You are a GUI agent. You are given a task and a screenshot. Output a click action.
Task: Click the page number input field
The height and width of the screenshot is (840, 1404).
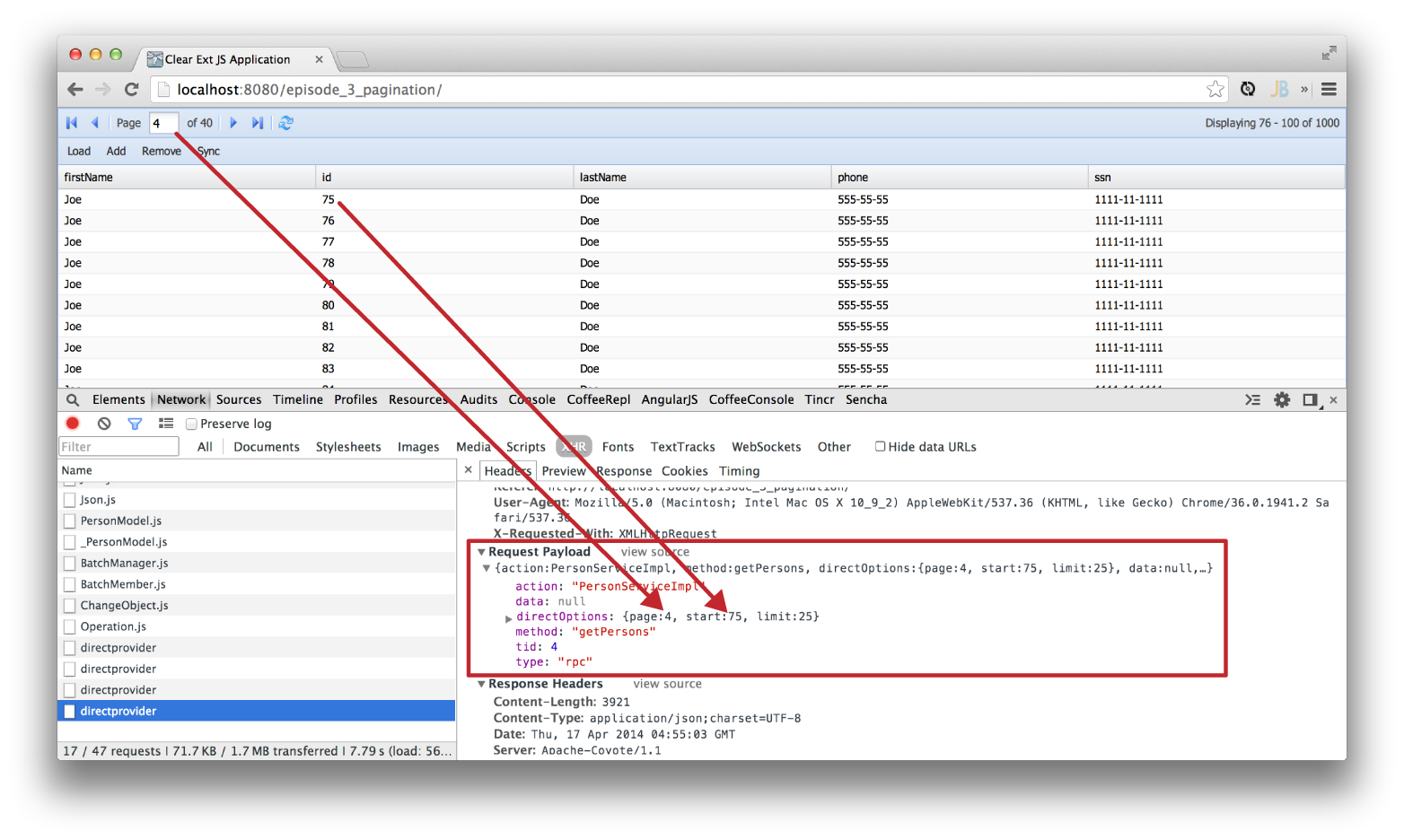(x=162, y=123)
